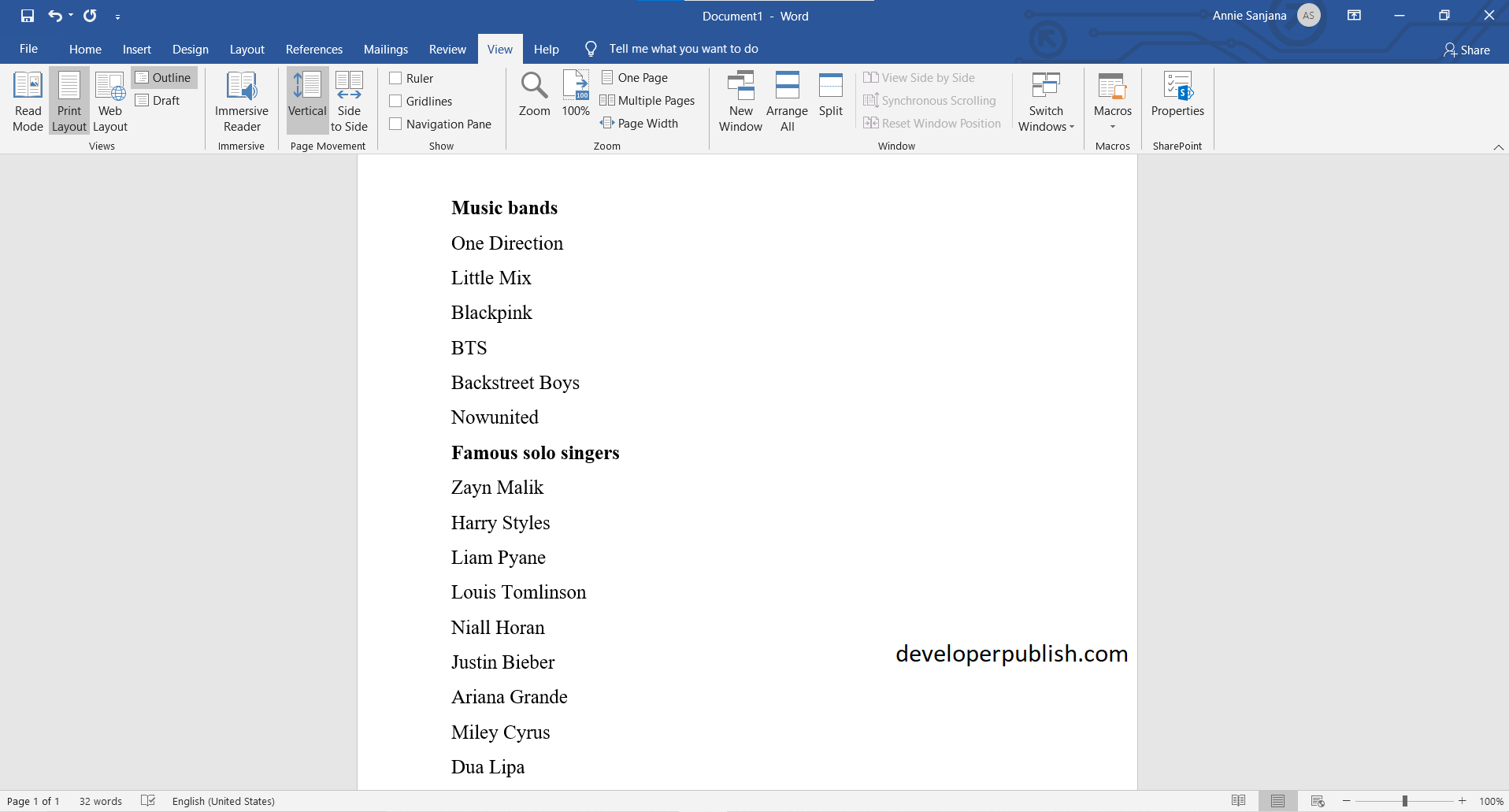Enable Gridlines display
The height and width of the screenshot is (812, 1509).
[x=396, y=101]
